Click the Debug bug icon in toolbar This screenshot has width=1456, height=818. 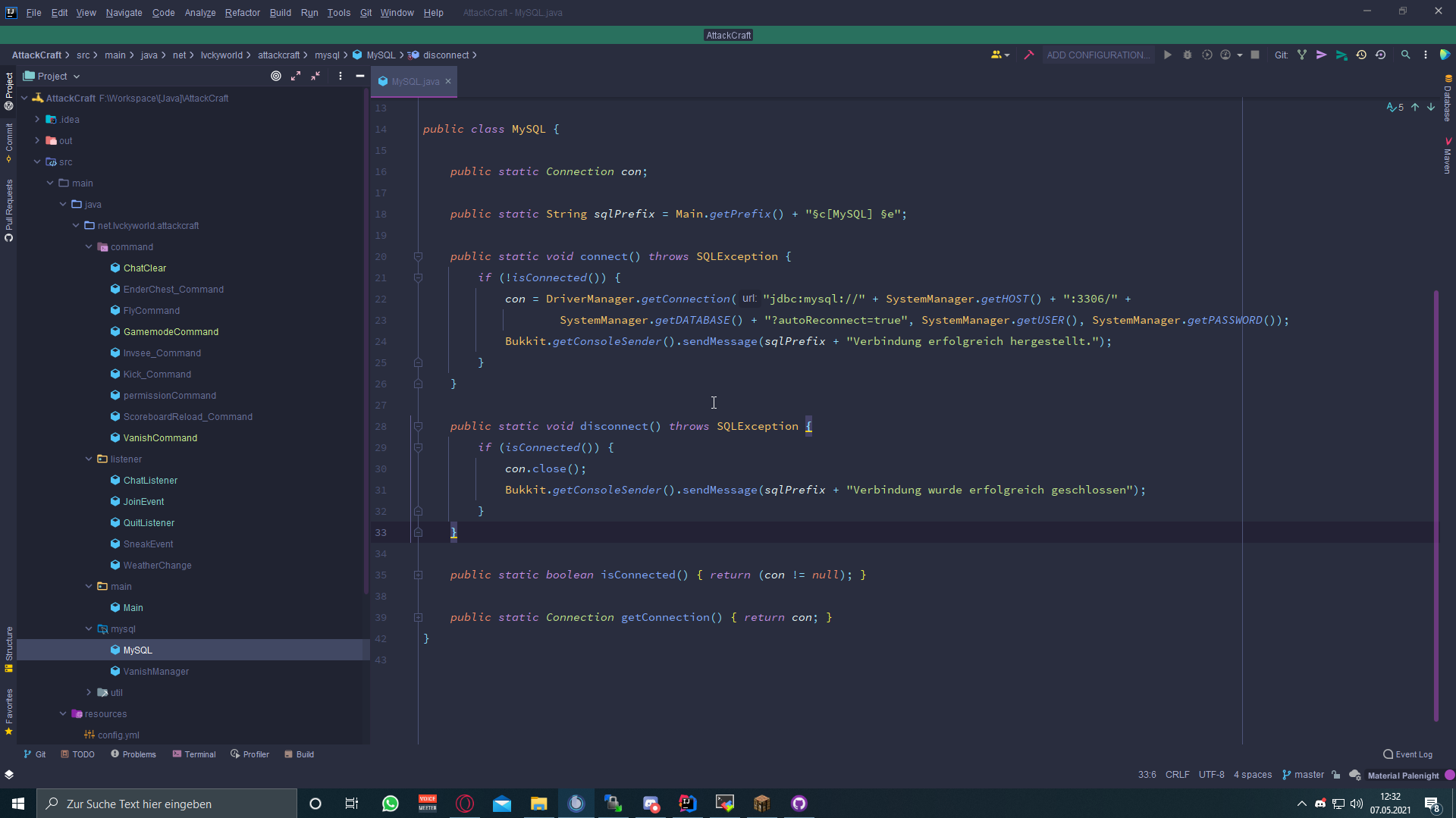[x=1188, y=55]
